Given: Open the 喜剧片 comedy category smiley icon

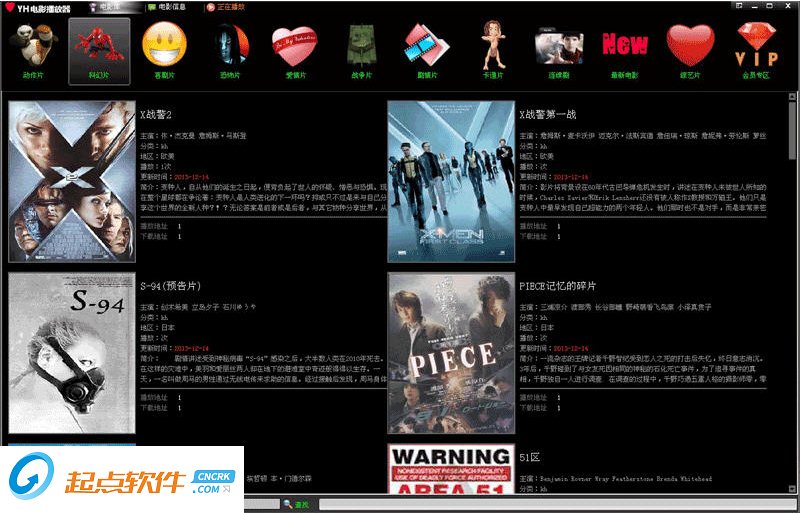Looking at the screenshot, I should (164, 51).
